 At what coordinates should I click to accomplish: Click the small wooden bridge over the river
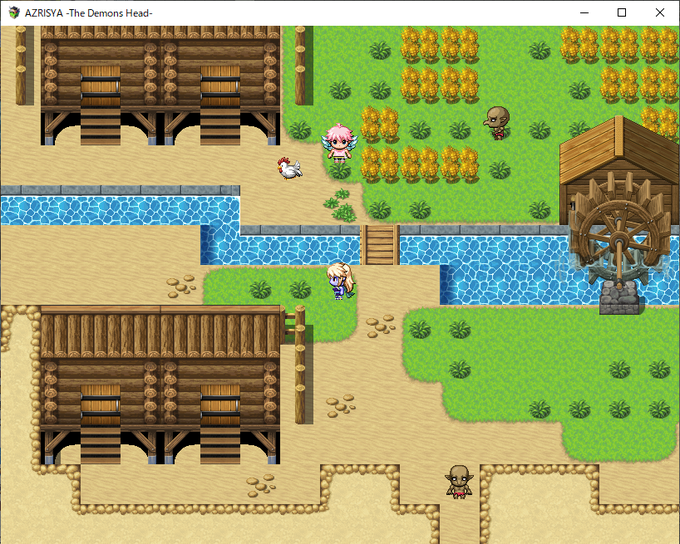380,245
